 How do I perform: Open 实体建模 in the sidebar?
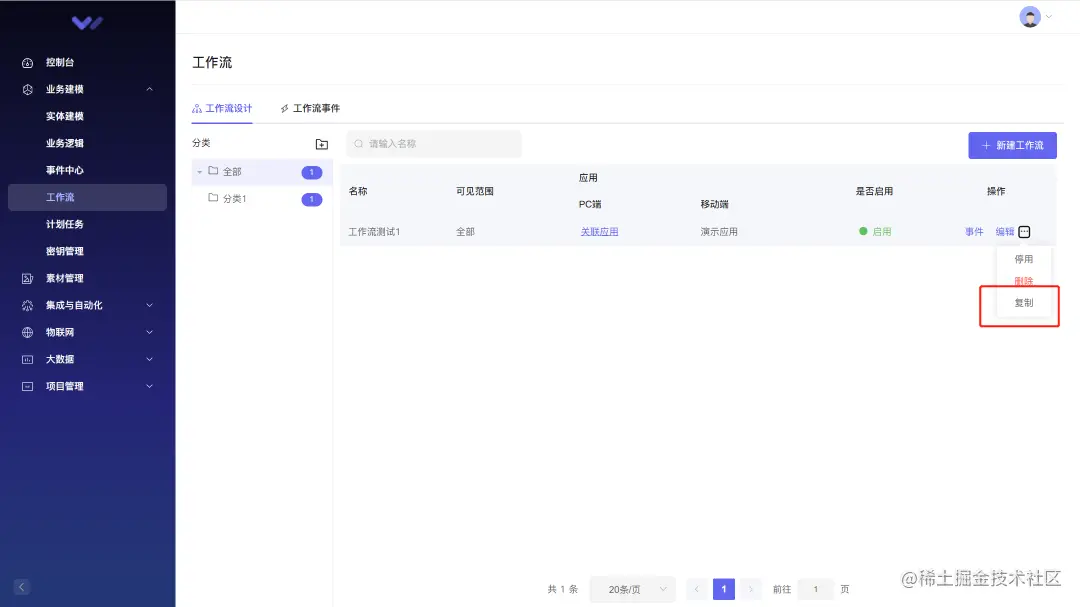(x=65, y=116)
